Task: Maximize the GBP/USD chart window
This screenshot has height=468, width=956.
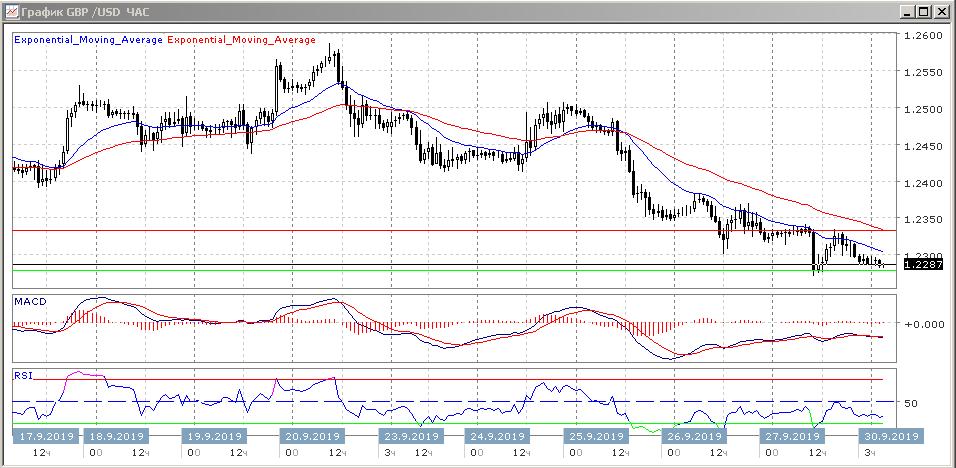Action: 924,12
